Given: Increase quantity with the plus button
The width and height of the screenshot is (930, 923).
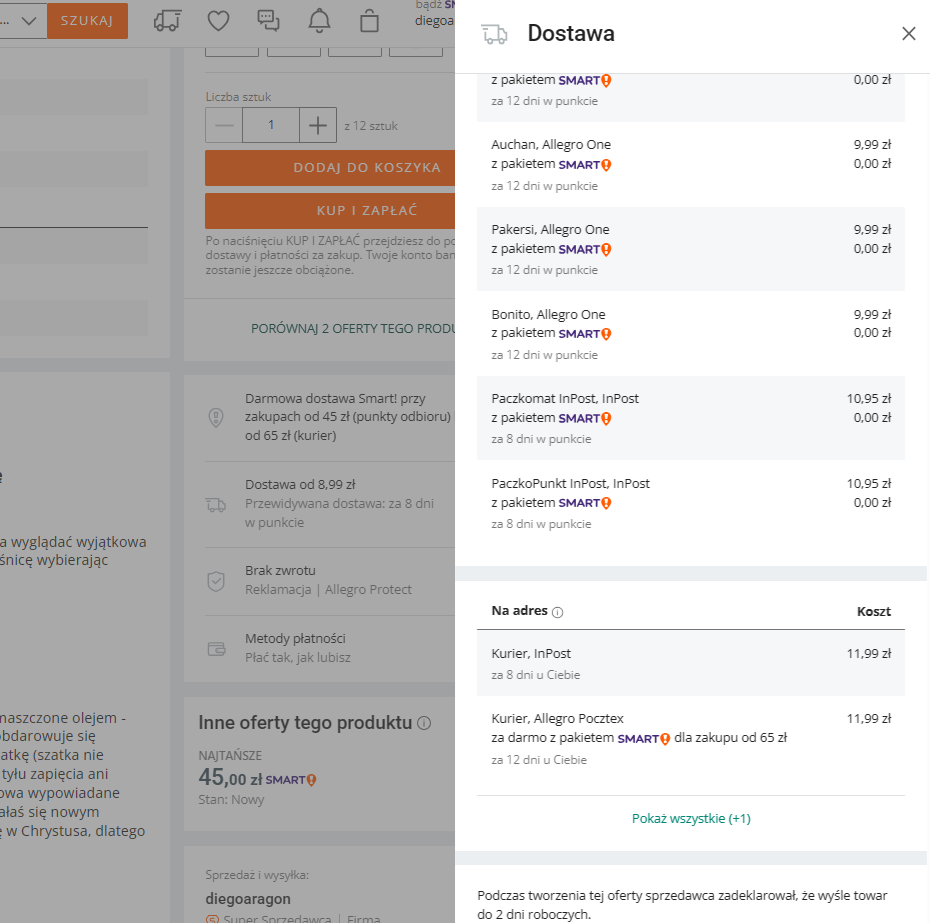Looking at the screenshot, I should (x=318, y=125).
